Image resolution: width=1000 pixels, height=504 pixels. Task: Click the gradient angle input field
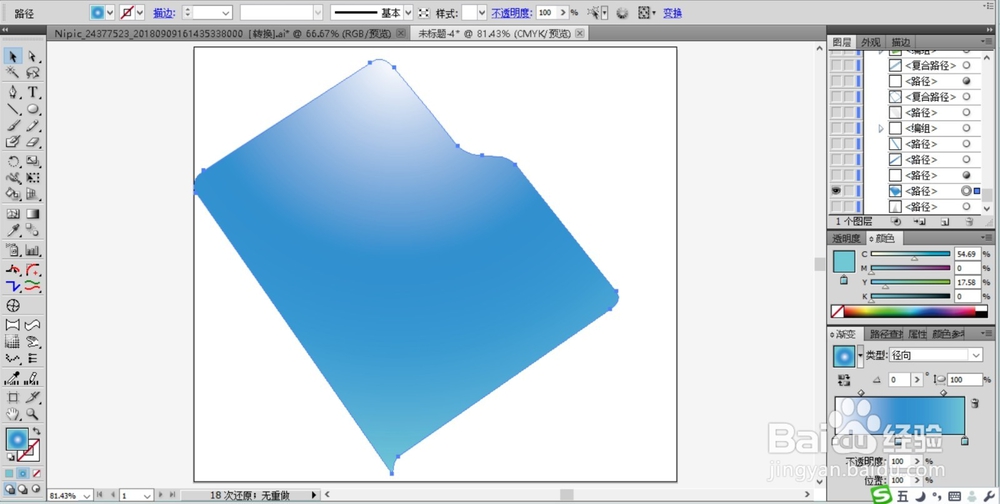(x=899, y=380)
